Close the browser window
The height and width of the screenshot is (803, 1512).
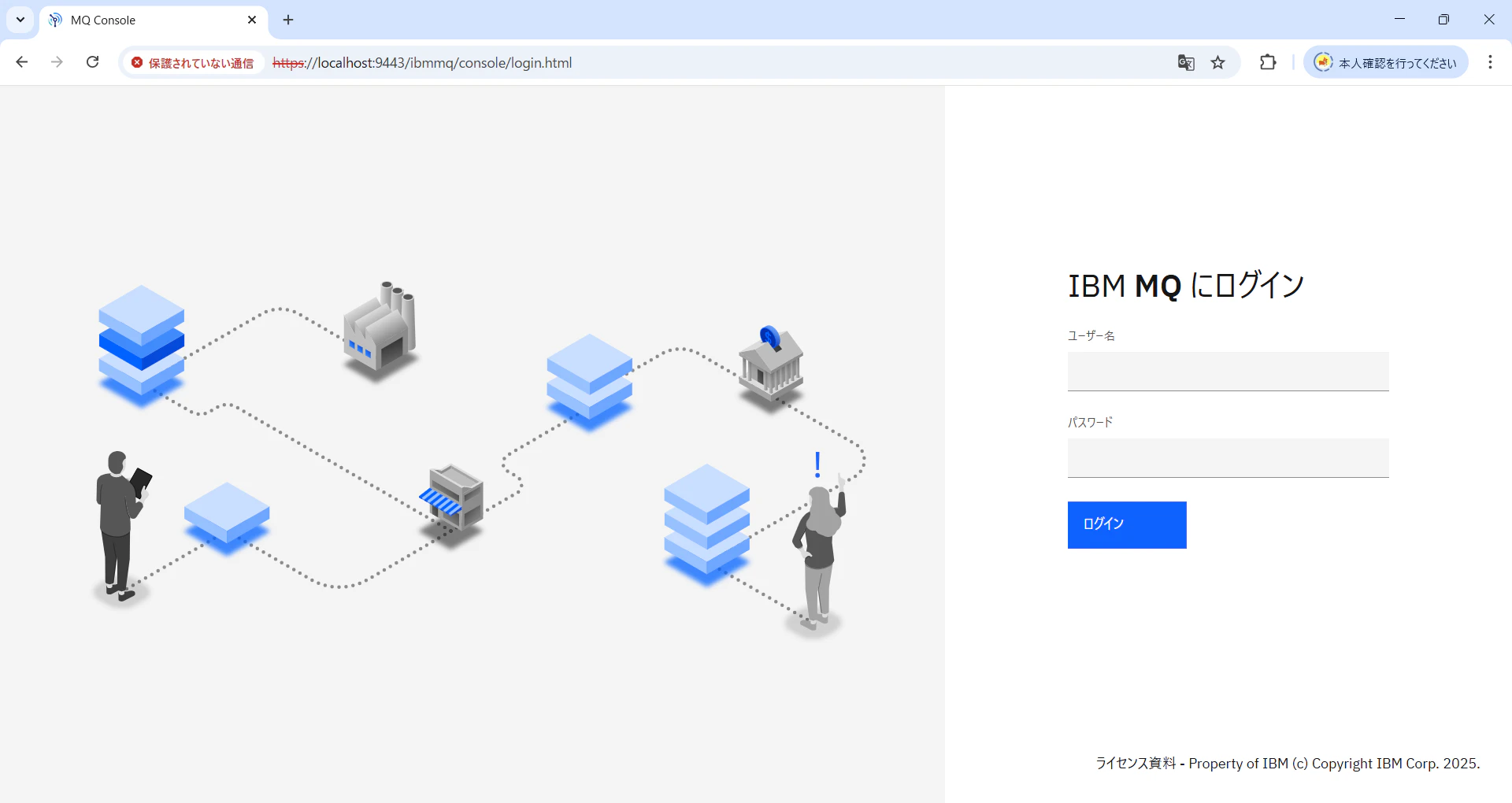pos(1488,20)
